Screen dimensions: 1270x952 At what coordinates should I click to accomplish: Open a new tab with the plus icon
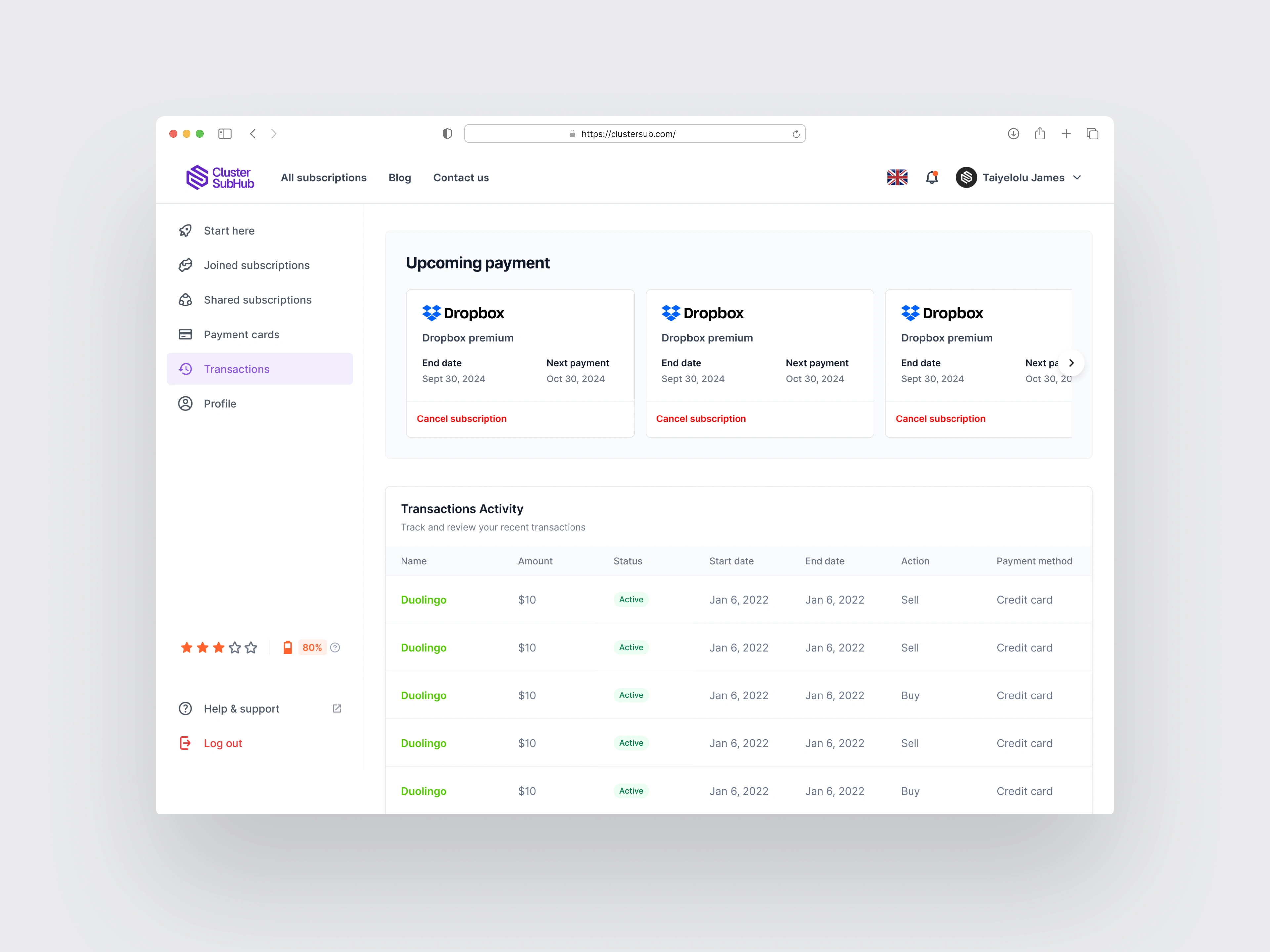tap(1066, 134)
